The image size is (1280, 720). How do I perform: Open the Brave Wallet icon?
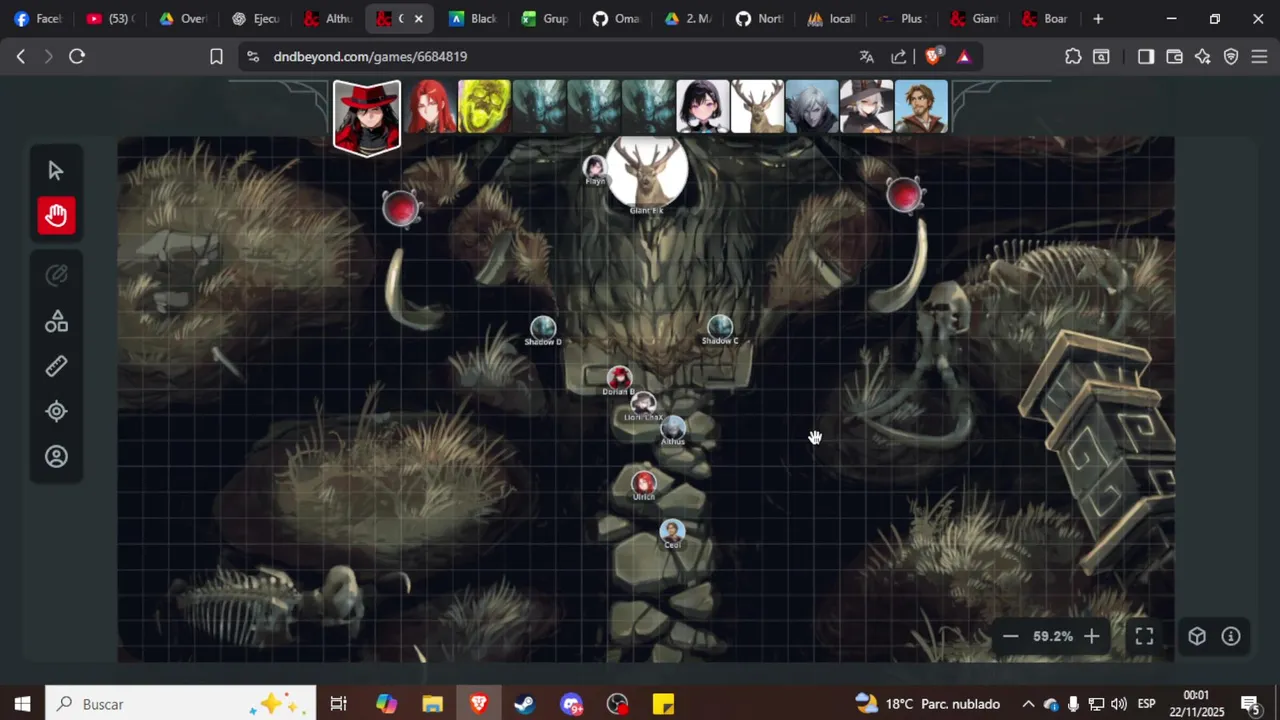click(1175, 57)
